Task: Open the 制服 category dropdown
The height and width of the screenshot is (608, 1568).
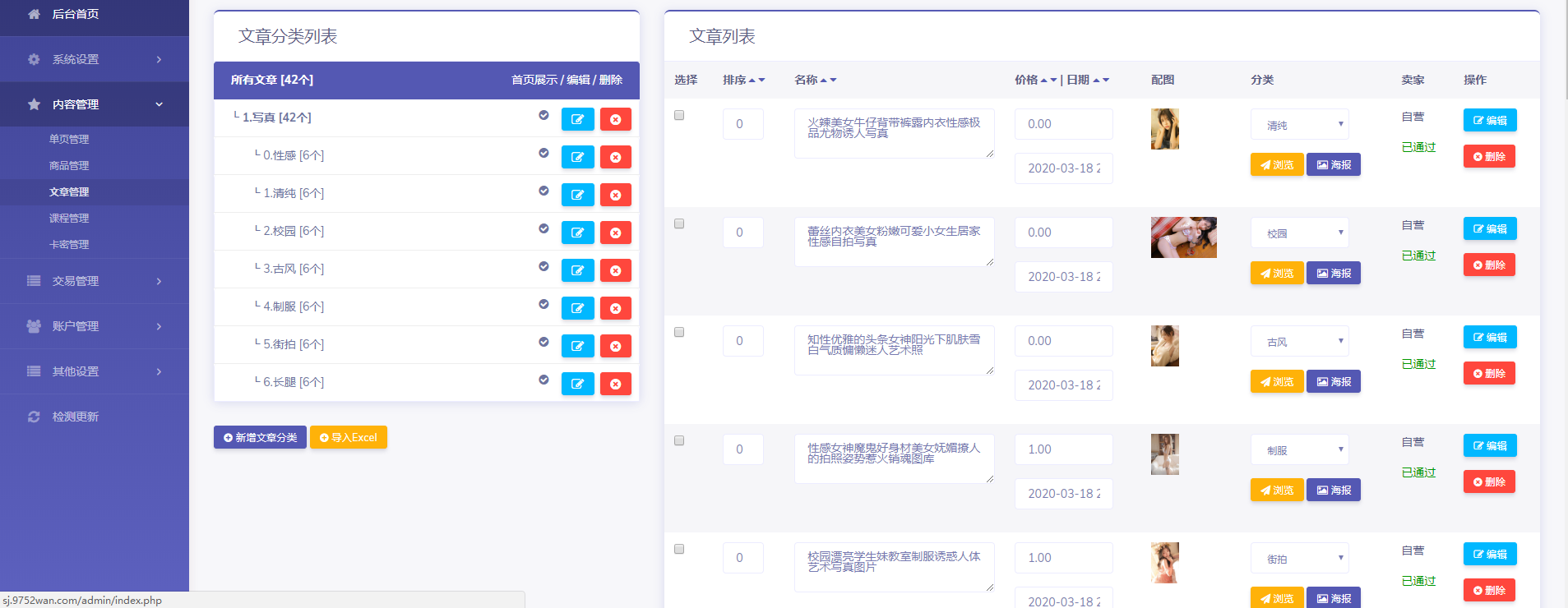Action: [1300, 450]
